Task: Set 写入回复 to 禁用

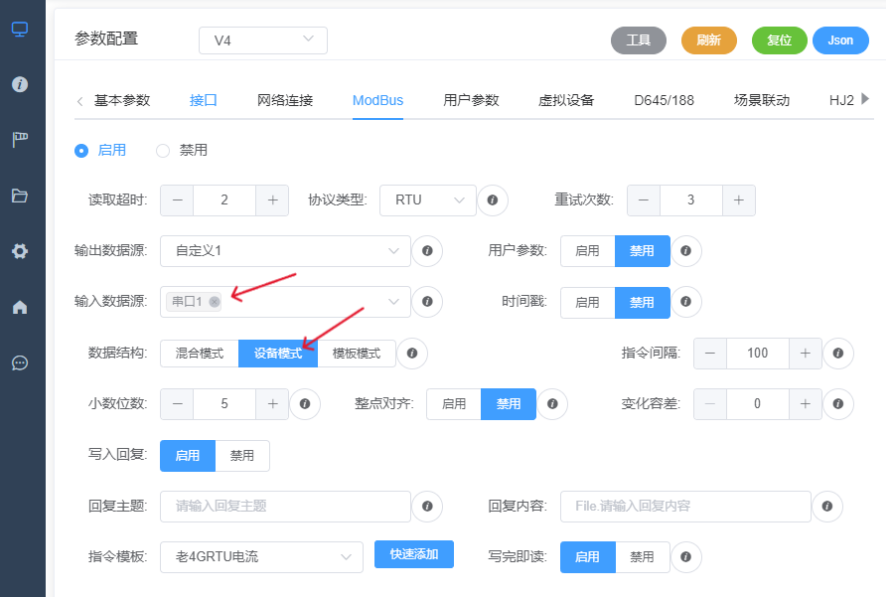Action: tap(242, 455)
